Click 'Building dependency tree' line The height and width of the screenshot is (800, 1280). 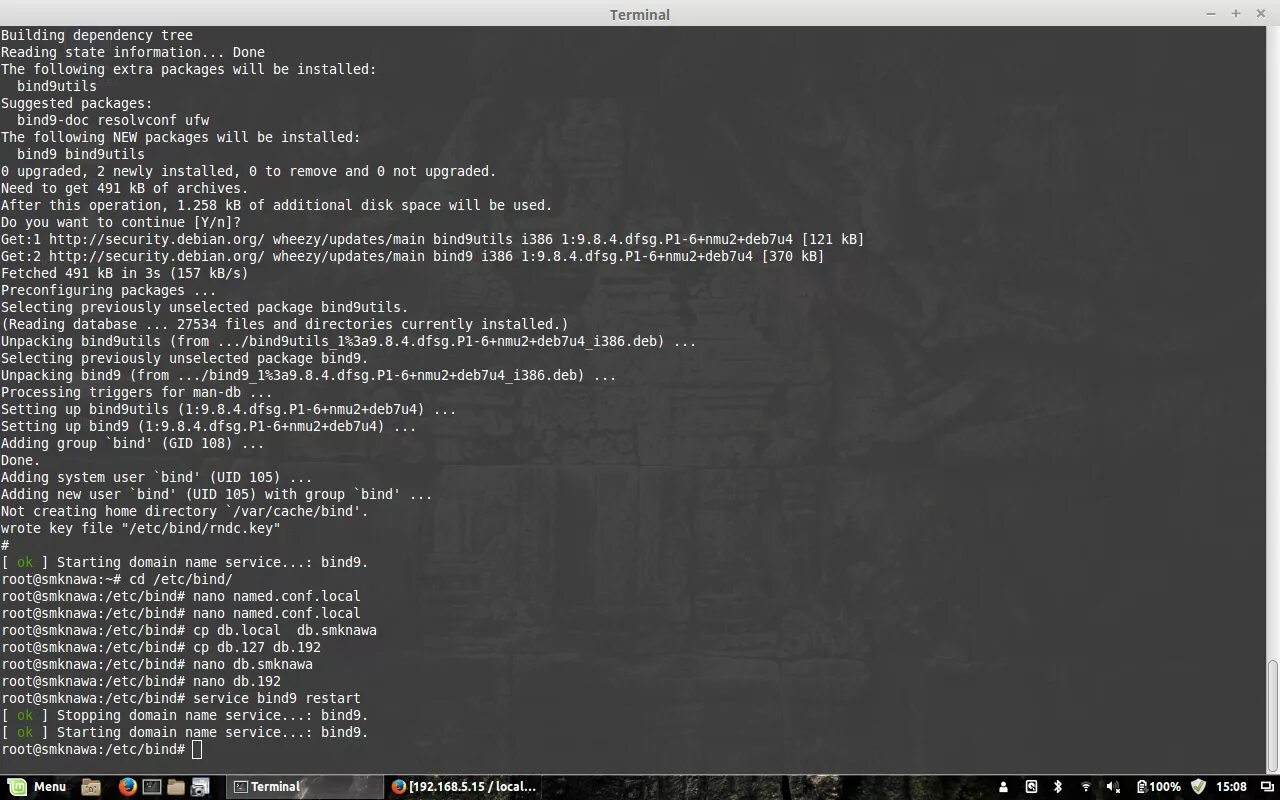(x=97, y=35)
